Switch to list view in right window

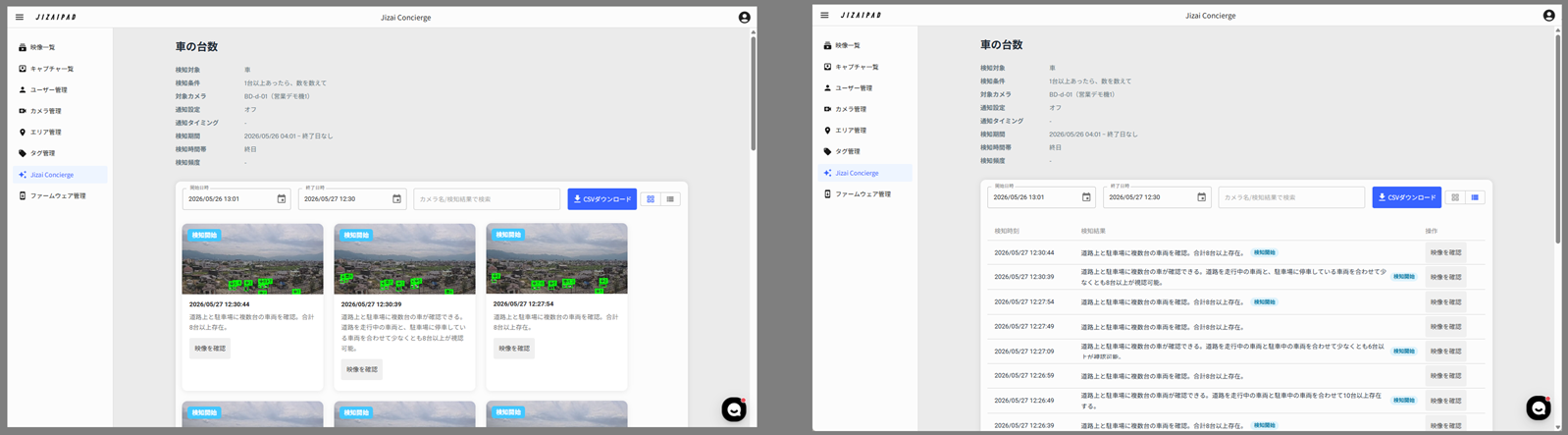pos(1475,197)
